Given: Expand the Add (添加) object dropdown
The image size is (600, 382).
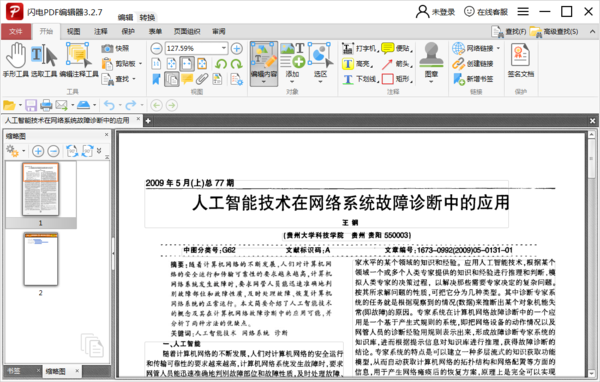Looking at the screenshot, I should tap(292, 82).
